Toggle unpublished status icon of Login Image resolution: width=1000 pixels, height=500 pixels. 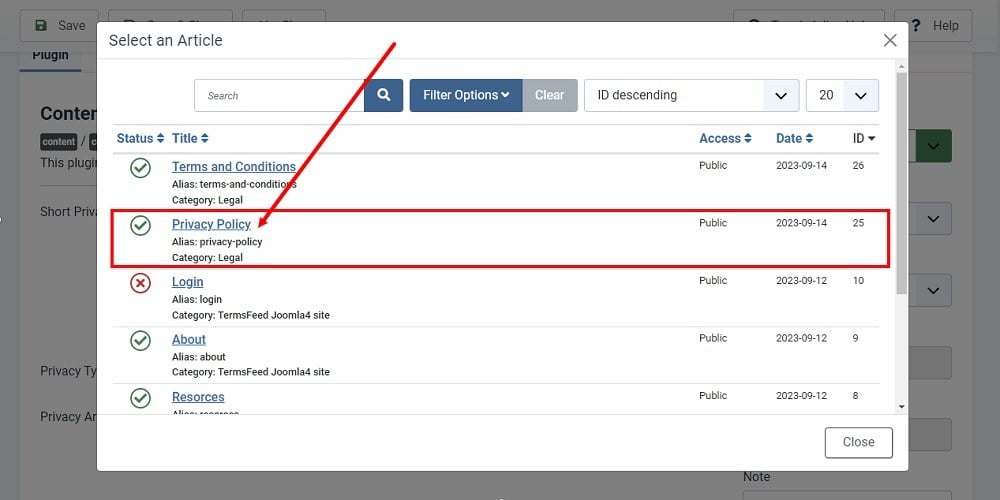click(140, 283)
